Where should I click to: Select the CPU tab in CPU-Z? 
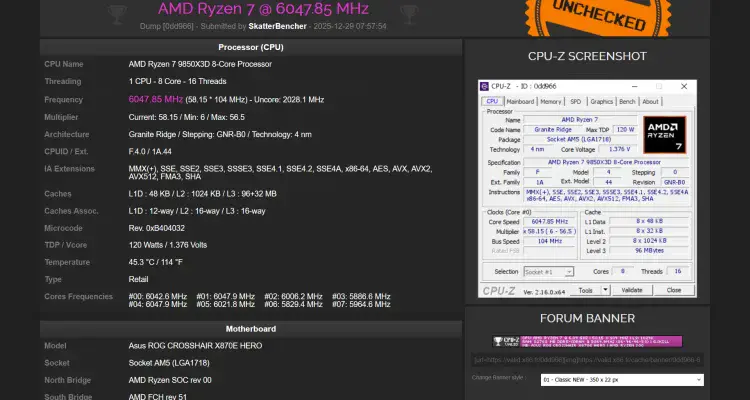click(x=492, y=101)
